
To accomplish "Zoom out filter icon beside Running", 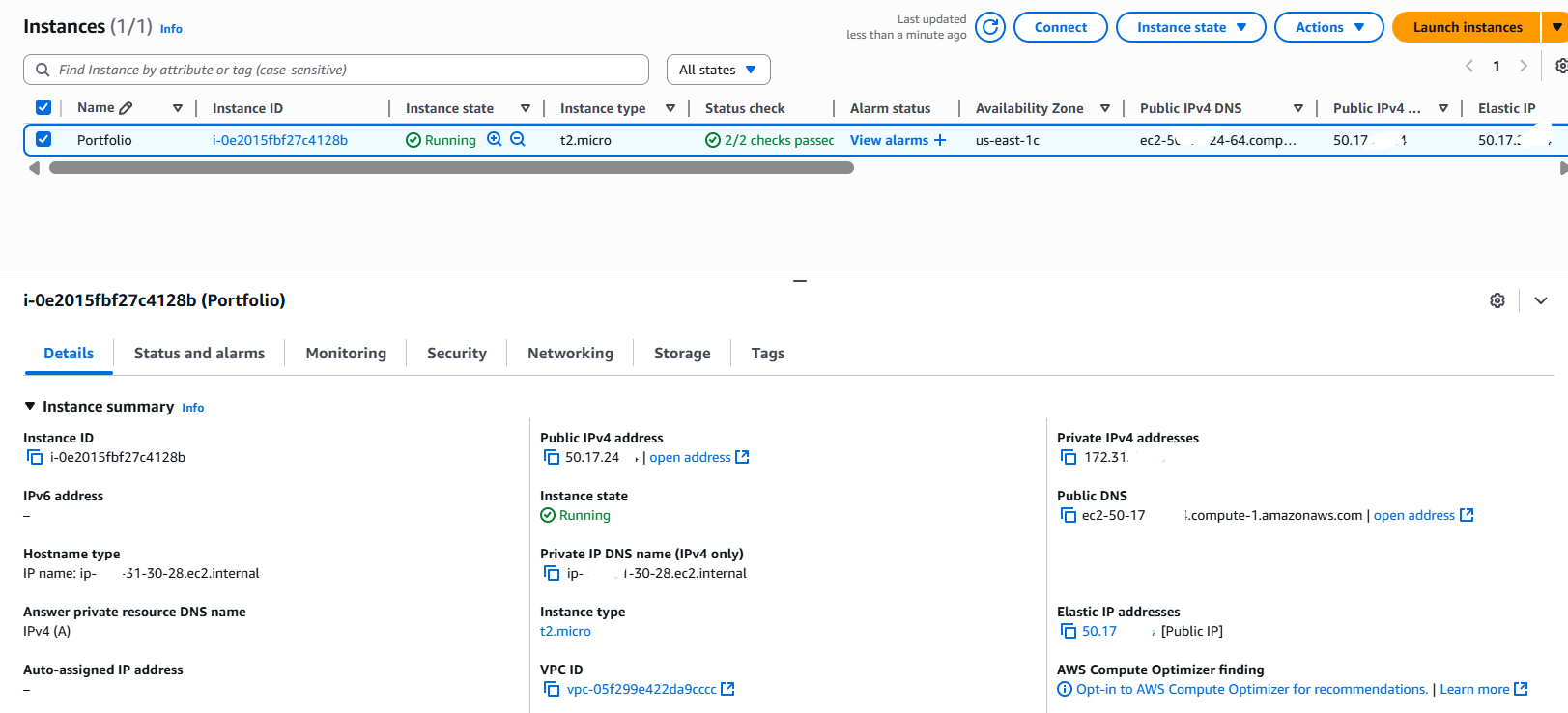I will (x=518, y=139).
